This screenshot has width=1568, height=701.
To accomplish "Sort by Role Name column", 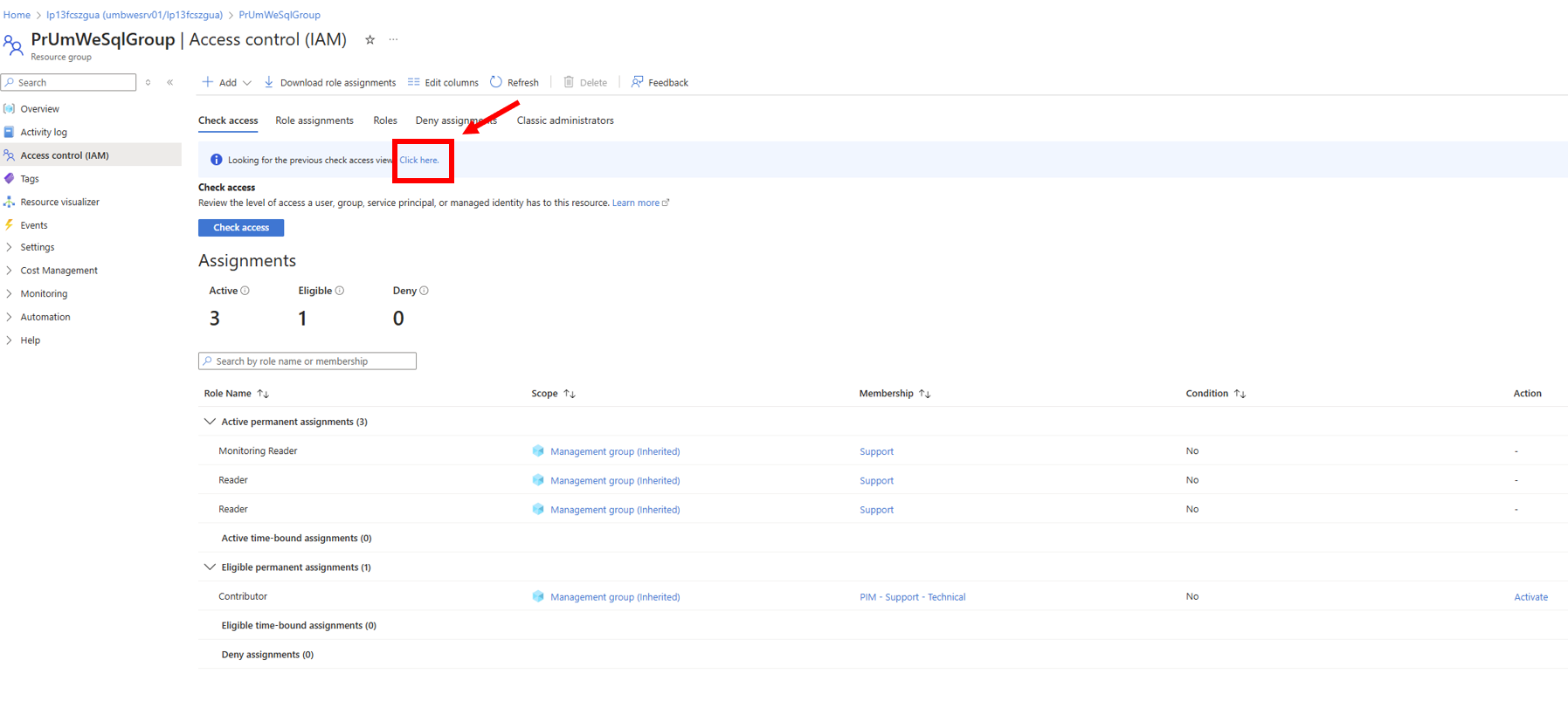I will (x=263, y=394).
